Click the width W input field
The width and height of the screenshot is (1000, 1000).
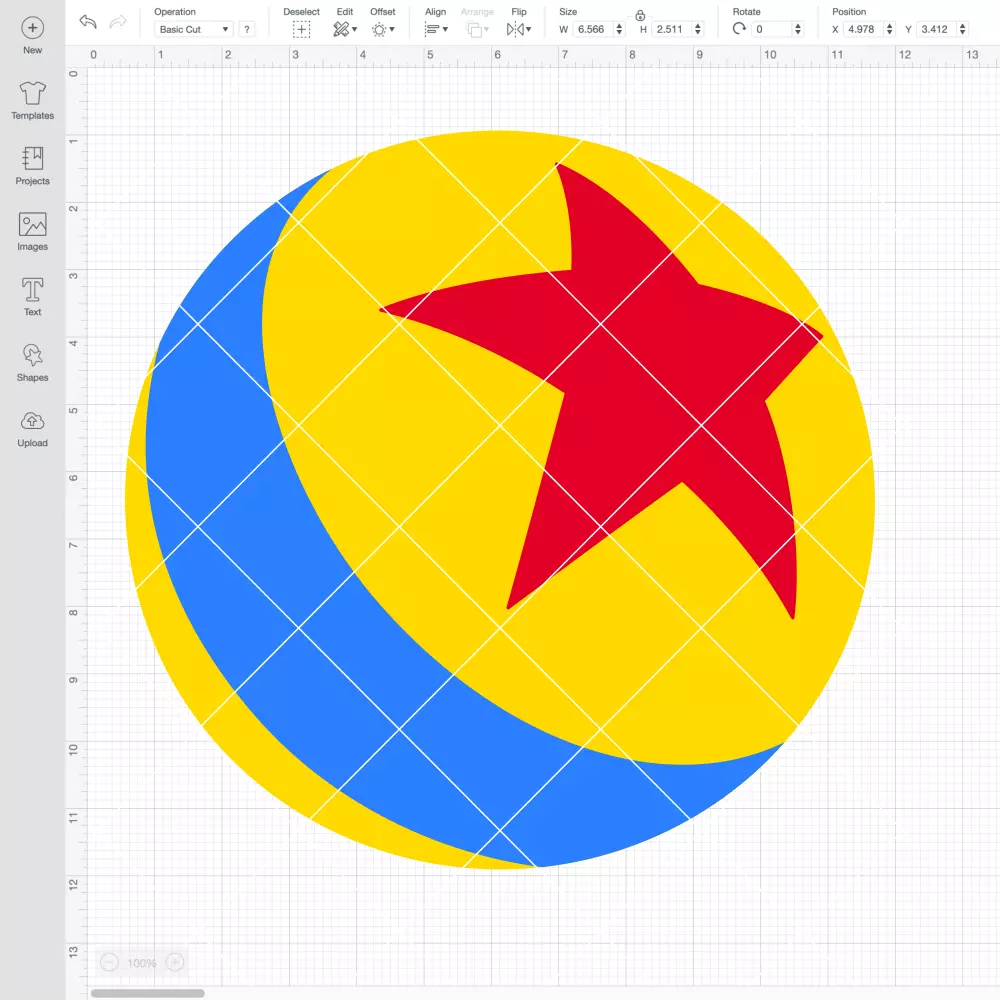[x=593, y=29]
